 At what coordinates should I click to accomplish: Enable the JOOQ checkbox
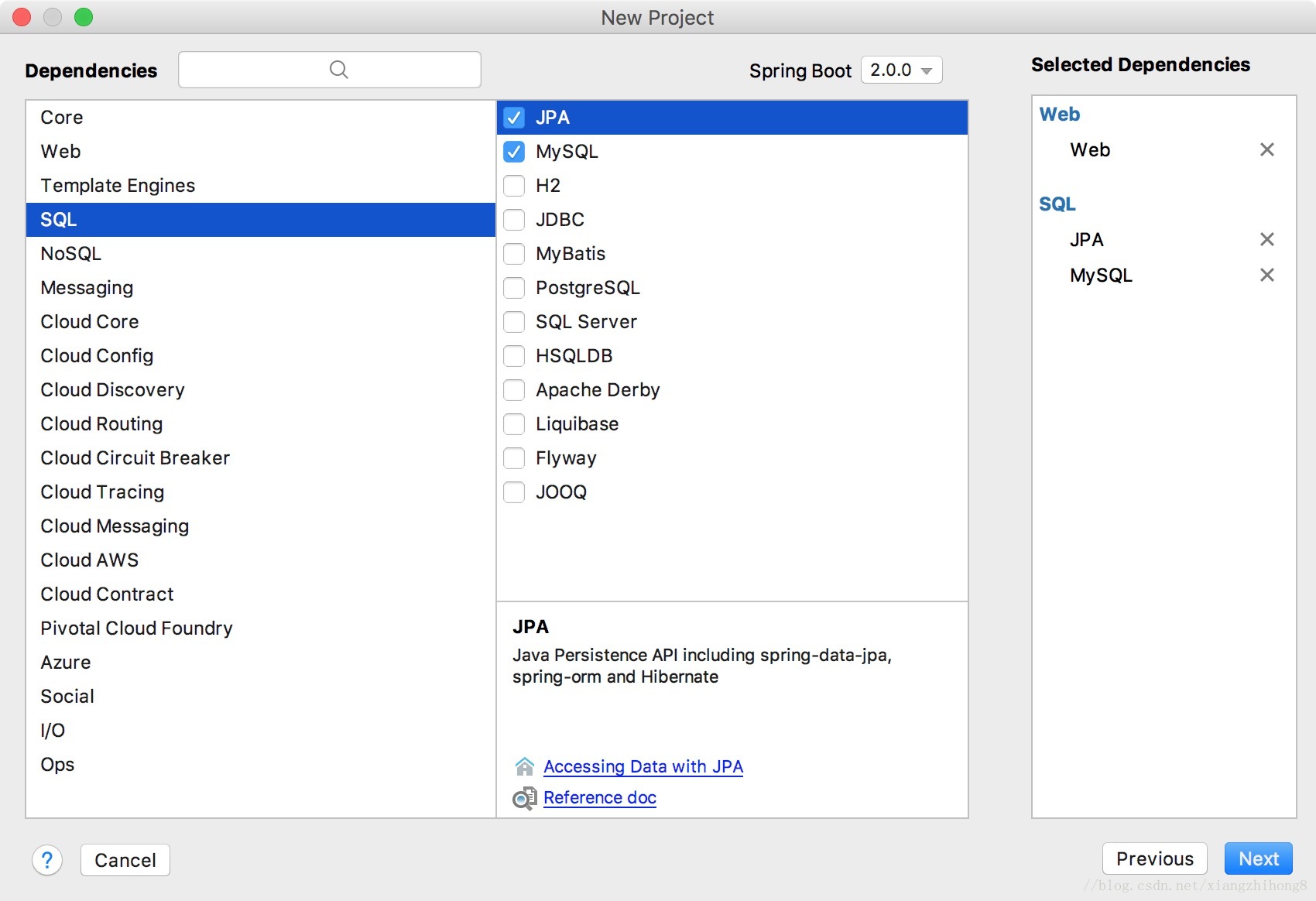pos(514,492)
